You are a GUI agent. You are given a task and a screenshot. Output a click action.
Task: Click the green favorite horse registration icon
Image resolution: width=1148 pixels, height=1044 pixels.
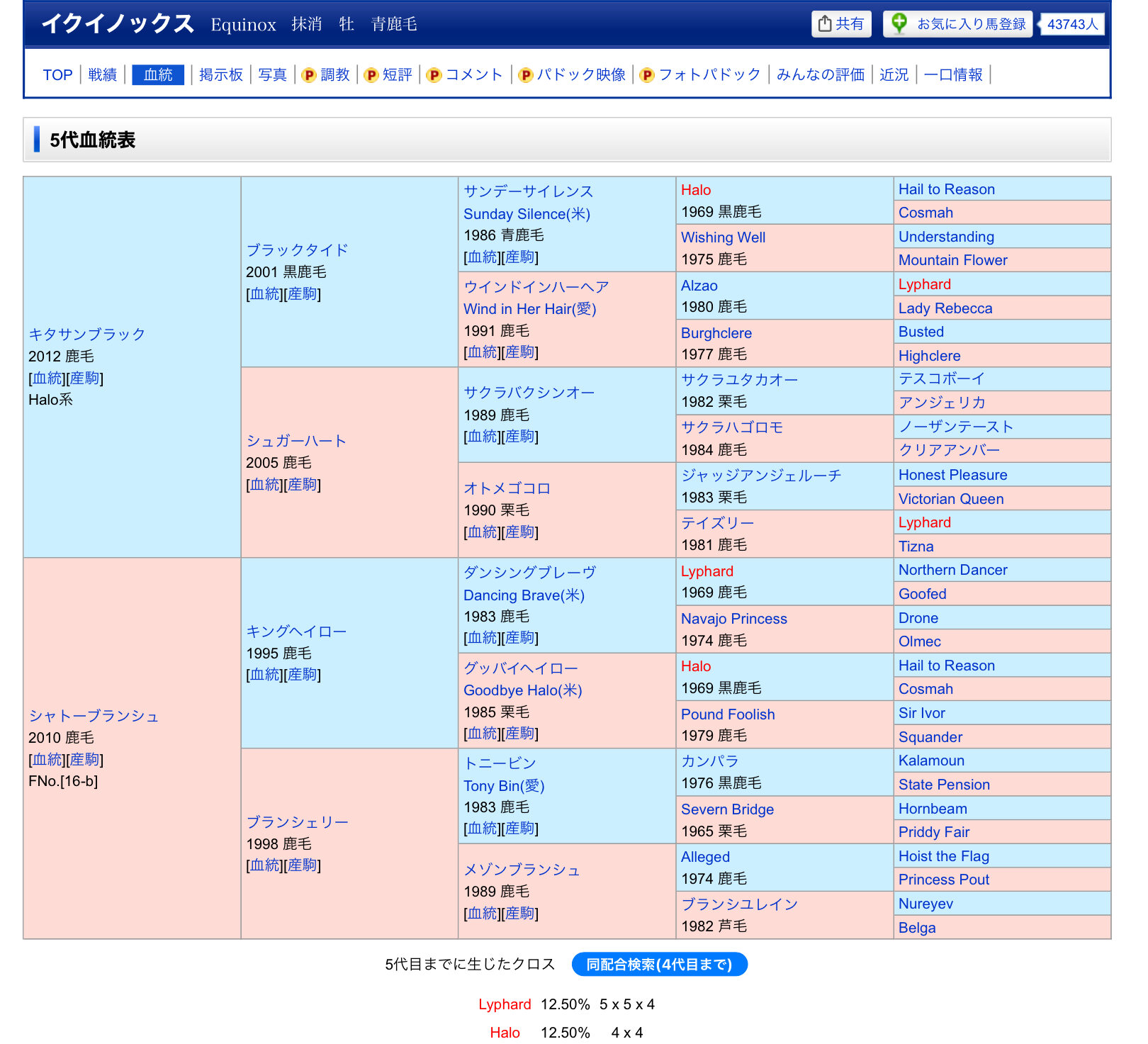point(899,23)
